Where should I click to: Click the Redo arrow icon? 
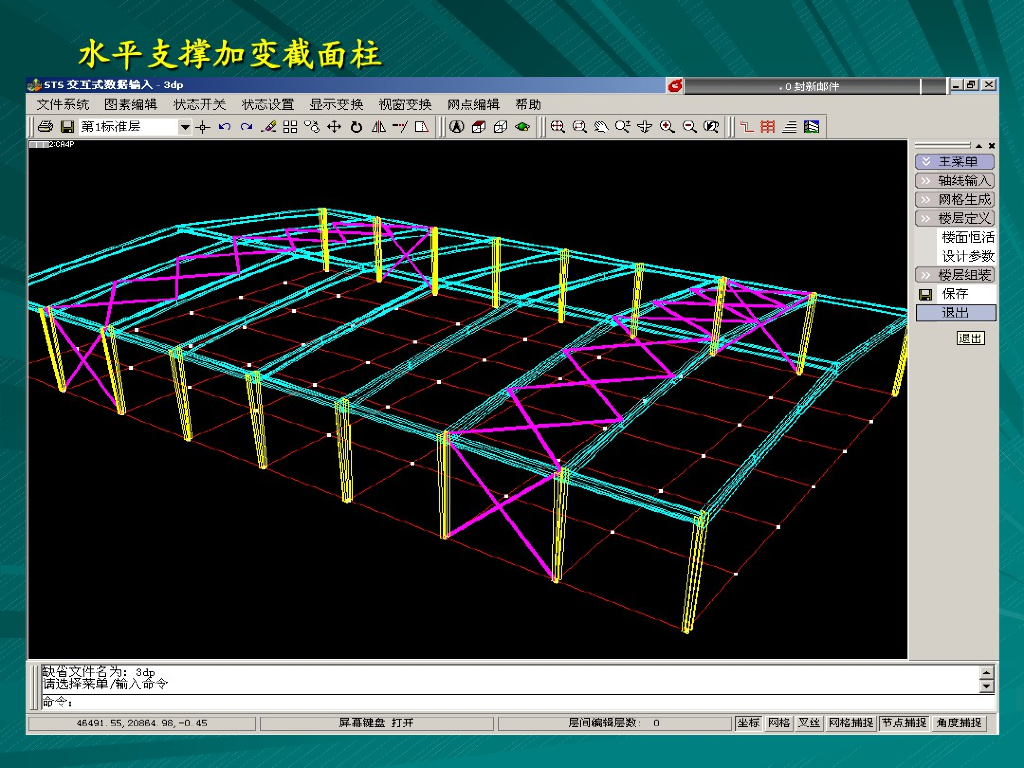(246, 127)
